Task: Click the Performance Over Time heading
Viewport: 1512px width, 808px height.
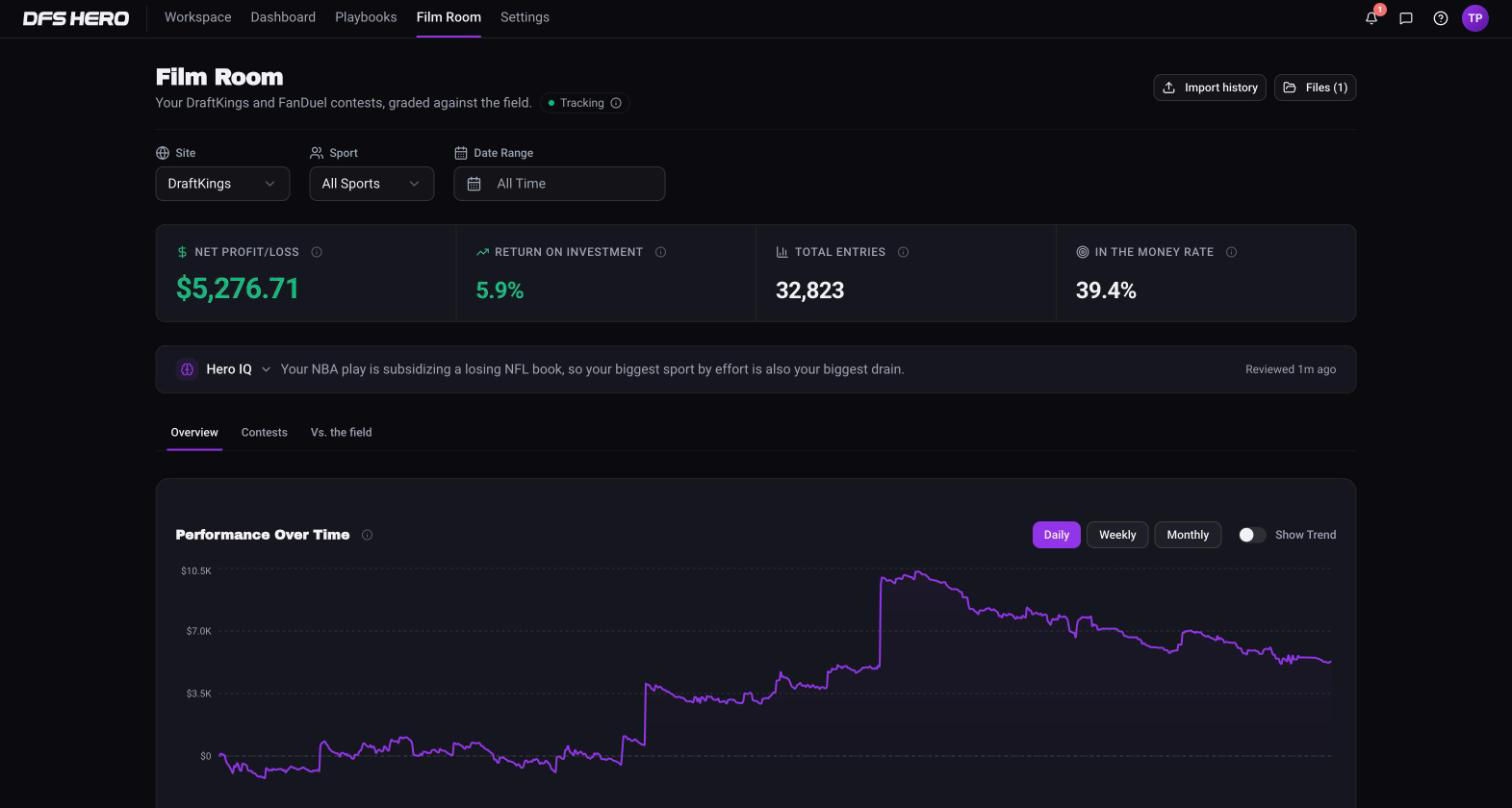Action: click(263, 535)
